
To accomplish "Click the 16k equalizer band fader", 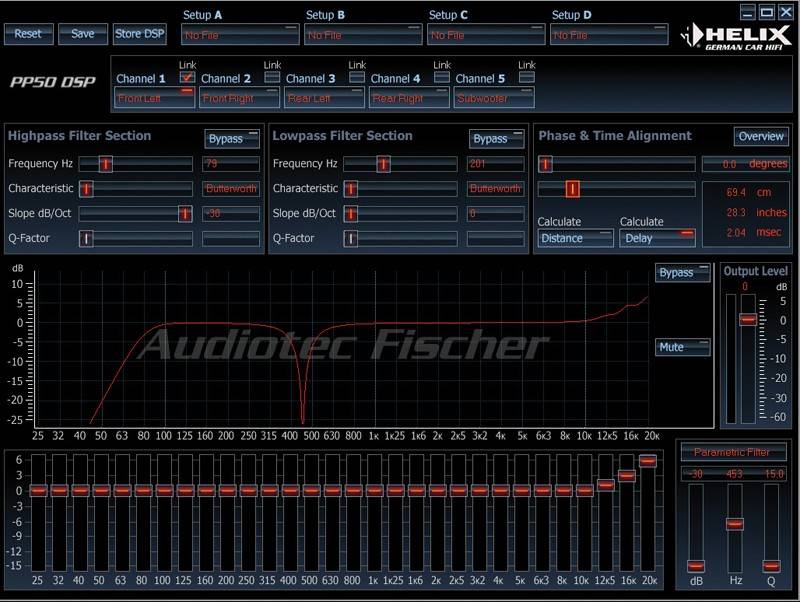I will coord(627,475).
